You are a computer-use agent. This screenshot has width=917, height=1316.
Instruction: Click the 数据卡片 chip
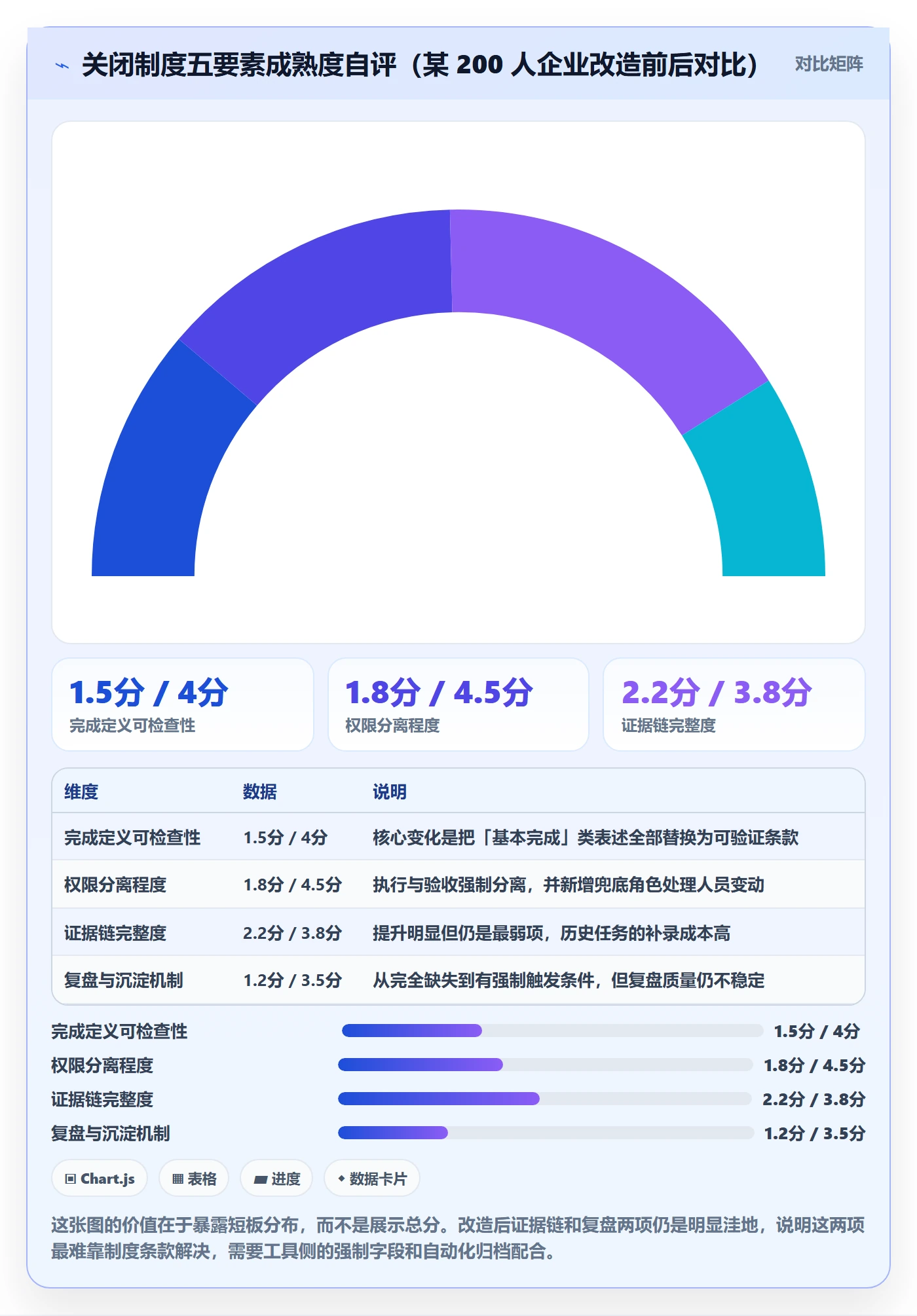371,1179
